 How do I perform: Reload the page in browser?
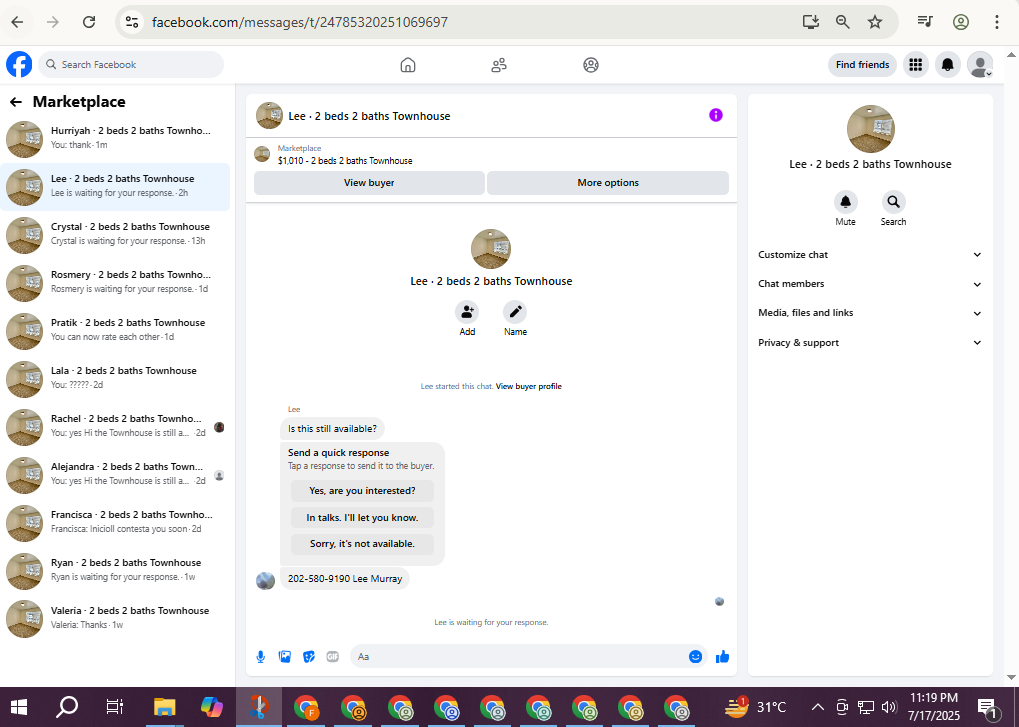point(89,22)
